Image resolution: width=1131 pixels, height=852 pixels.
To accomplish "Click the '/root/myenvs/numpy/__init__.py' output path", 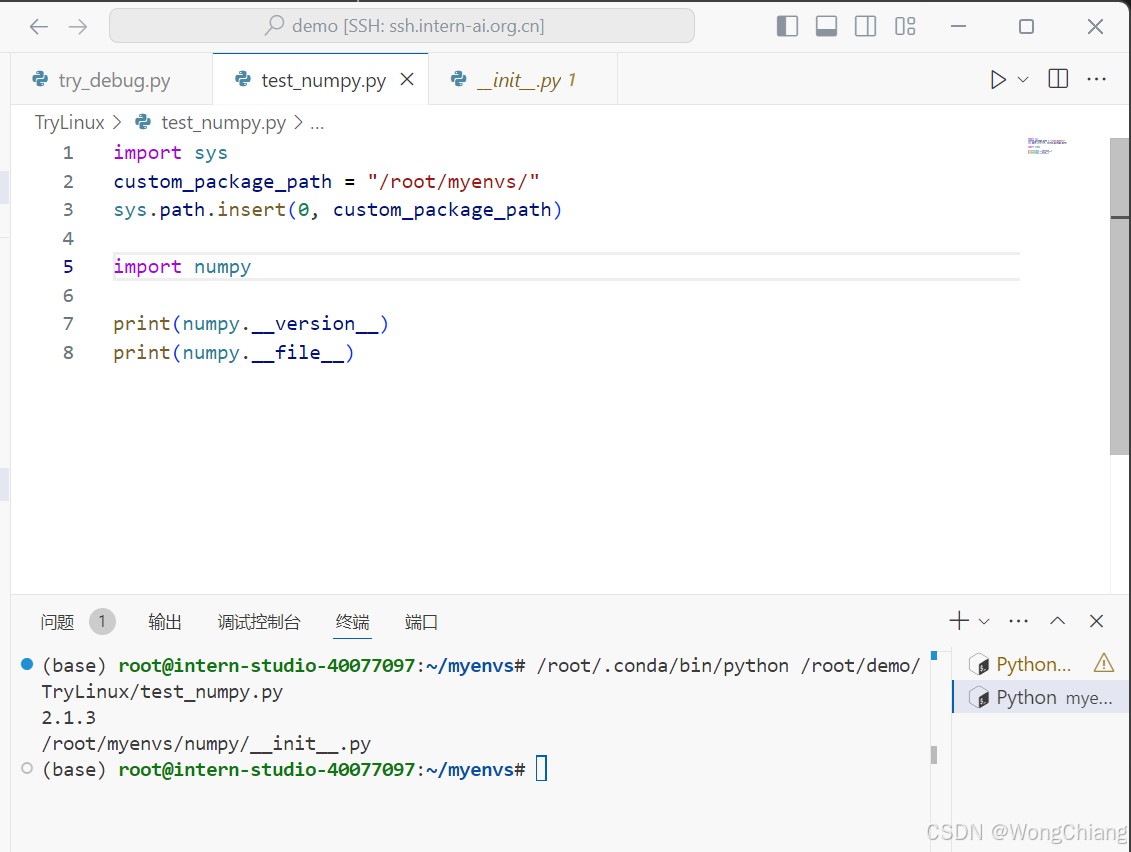I will 206,744.
